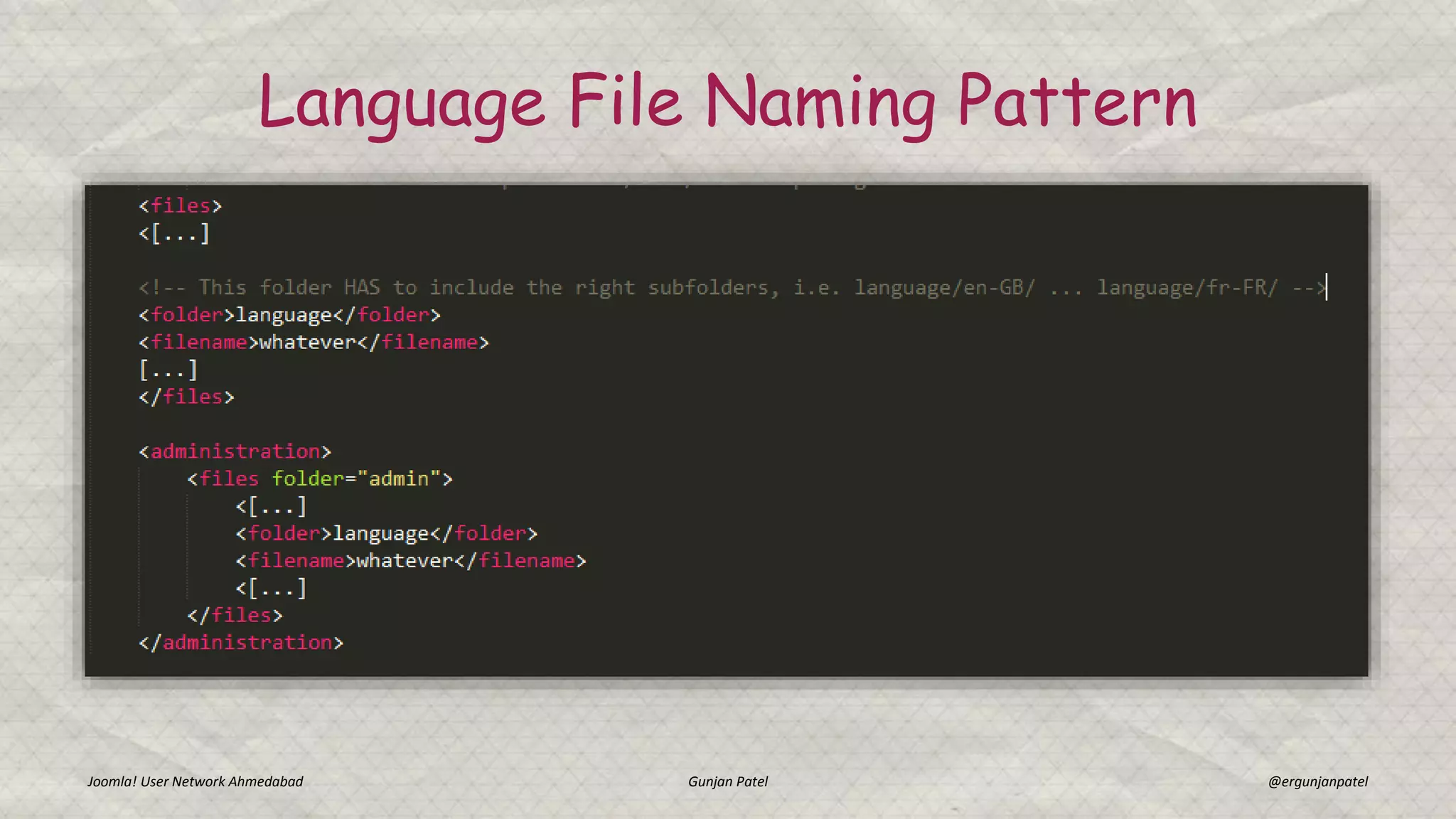Click the text cursor after the comment
The width and height of the screenshot is (1456, 819).
tap(1327, 287)
